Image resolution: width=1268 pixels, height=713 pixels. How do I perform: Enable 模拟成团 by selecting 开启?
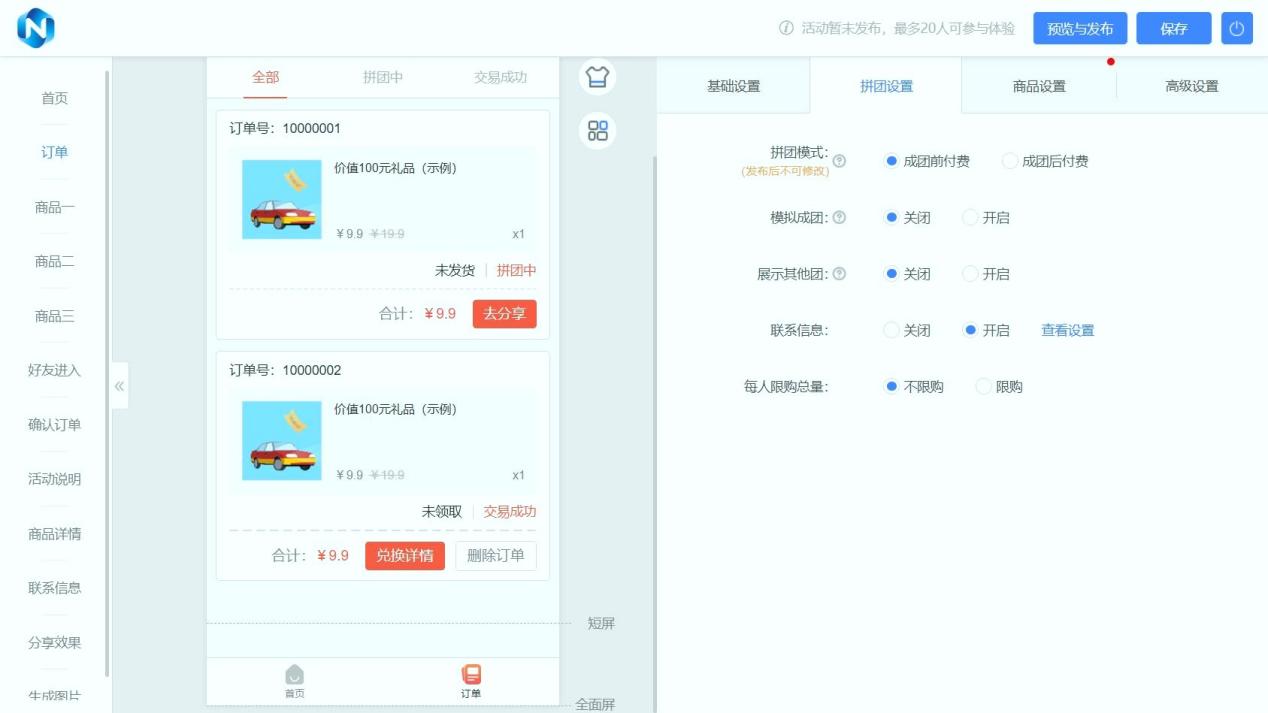point(970,218)
